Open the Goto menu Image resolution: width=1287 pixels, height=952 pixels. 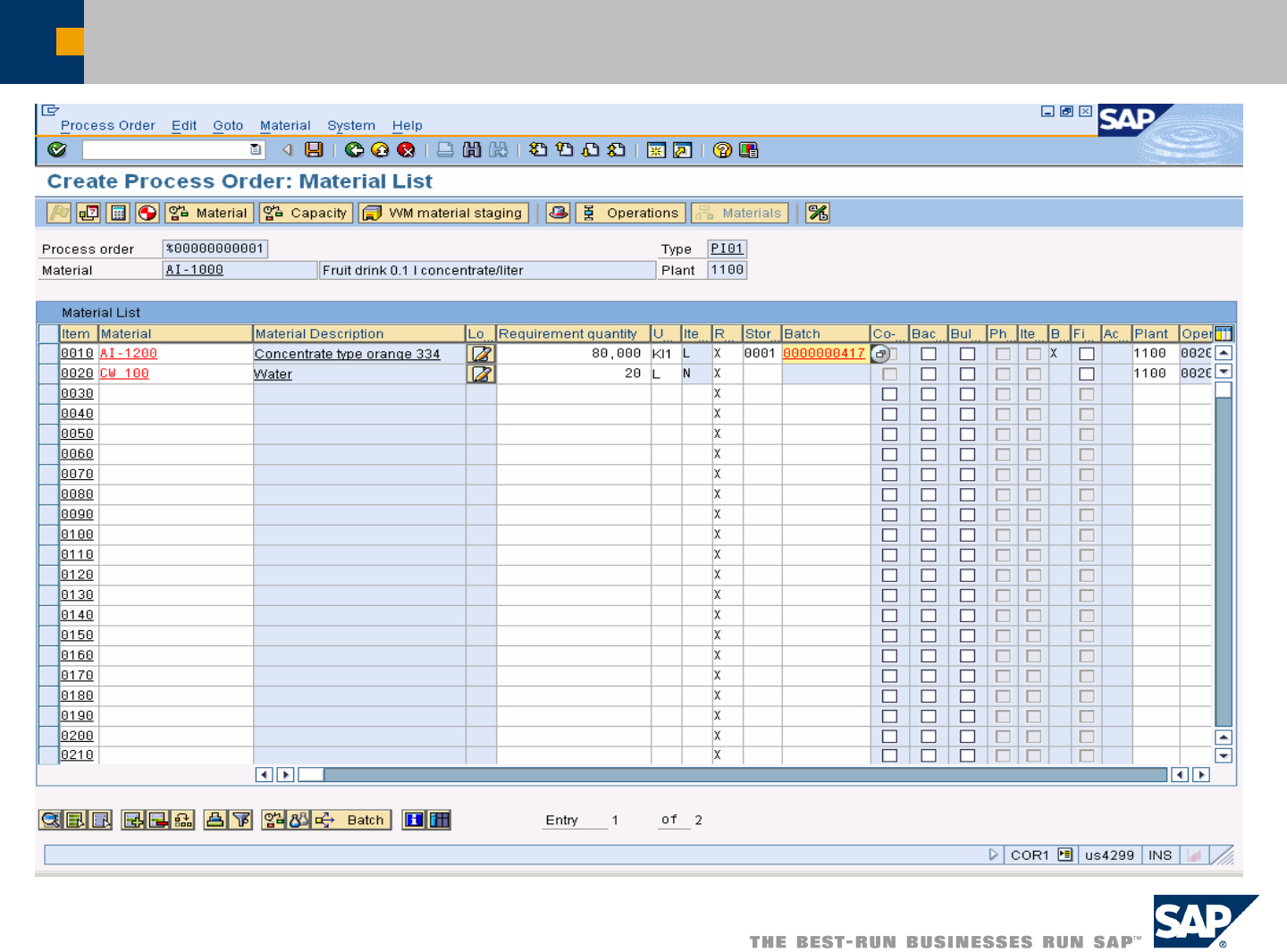click(x=228, y=126)
